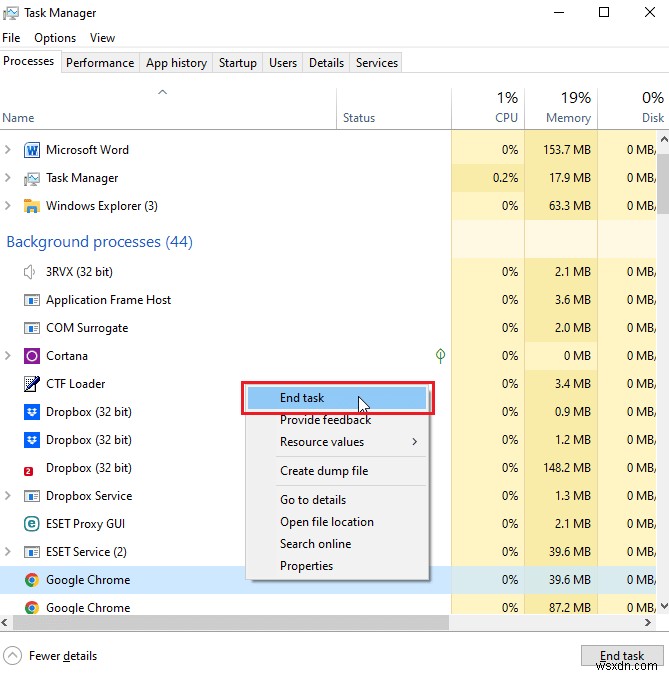669x676 pixels.
Task: Click the Dropbox icon with 0.9 MB memory
Action: pyautogui.click(x=31, y=412)
